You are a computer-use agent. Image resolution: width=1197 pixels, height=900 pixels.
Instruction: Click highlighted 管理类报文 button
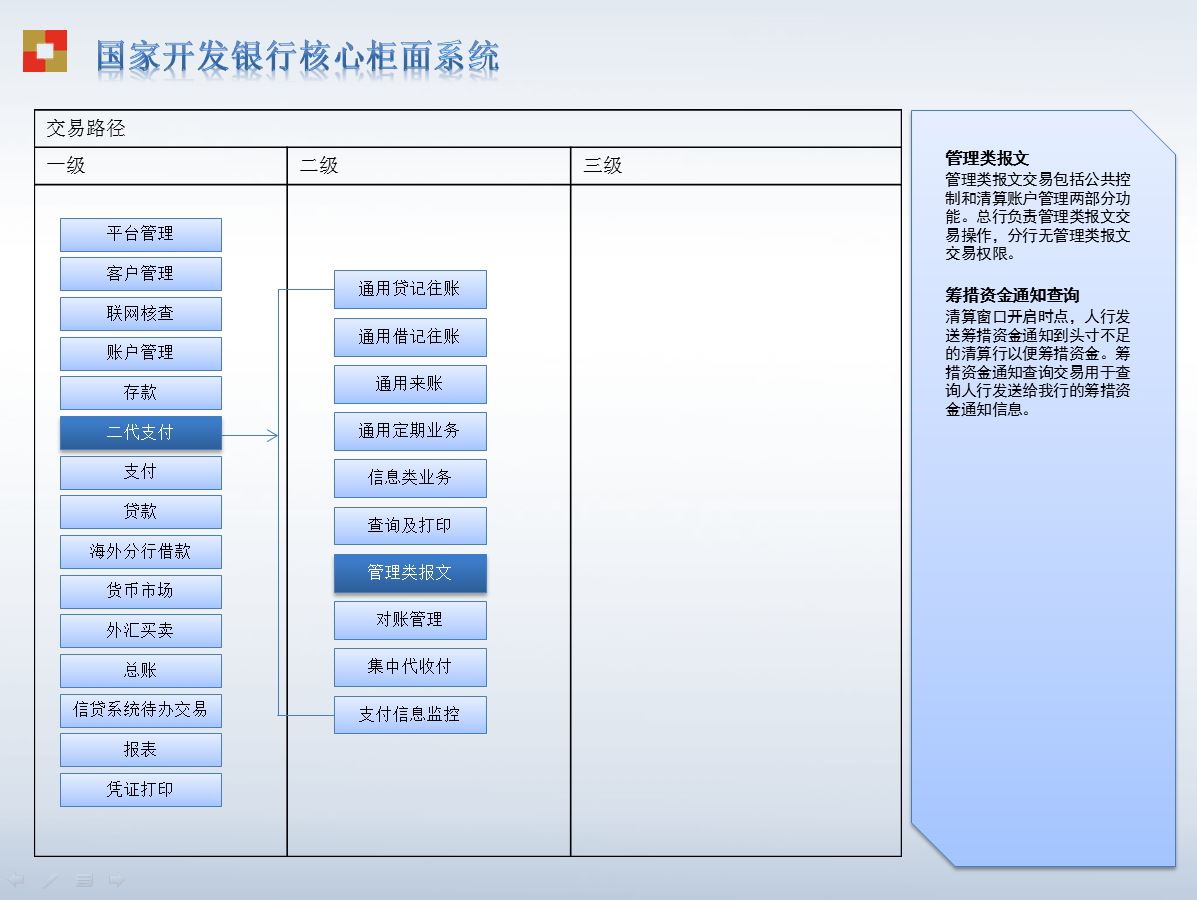pyautogui.click(x=410, y=573)
